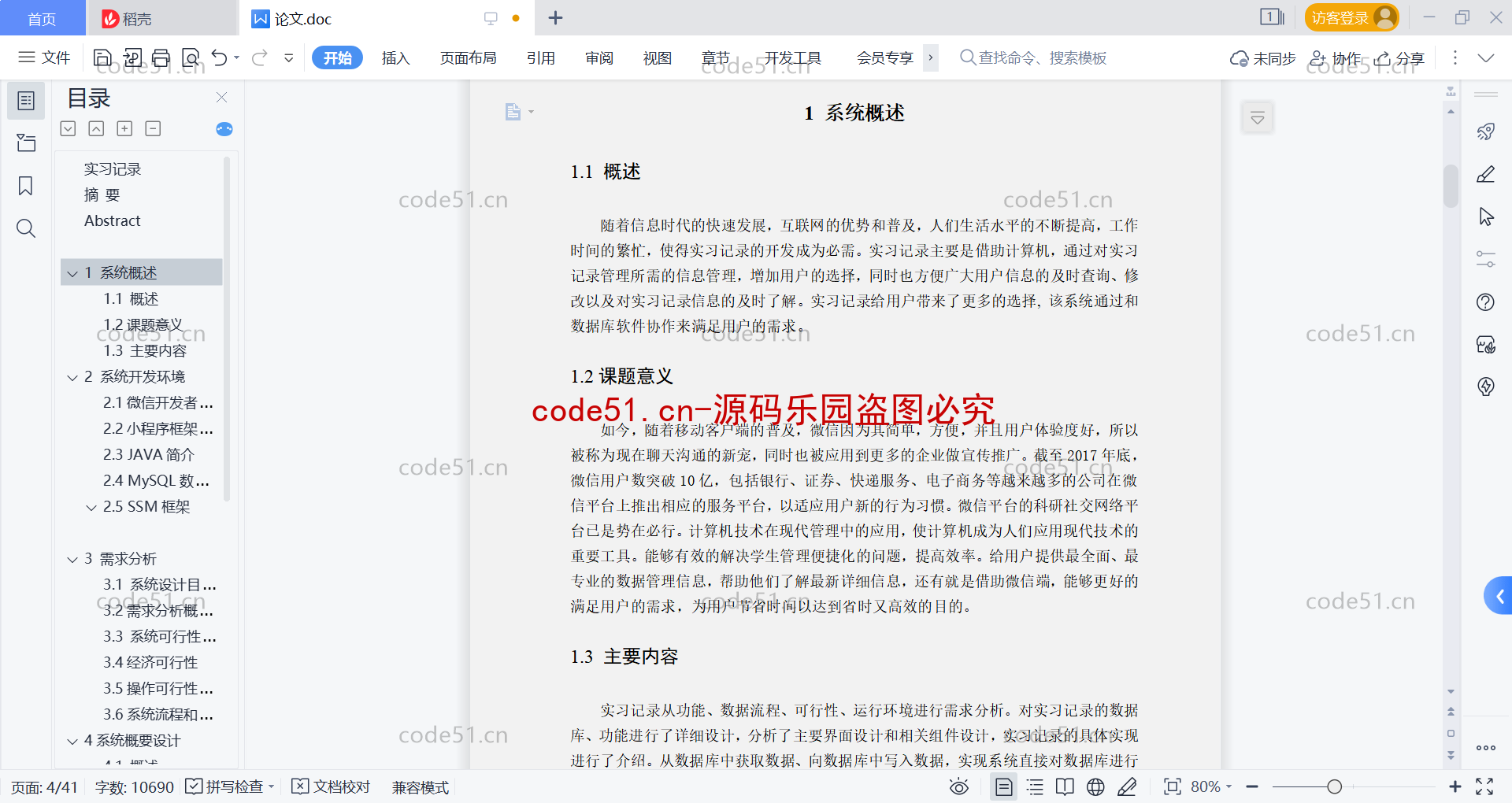The height and width of the screenshot is (803, 1512).
Task: Click the zoom in plus button
Action: (x=1455, y=786)
